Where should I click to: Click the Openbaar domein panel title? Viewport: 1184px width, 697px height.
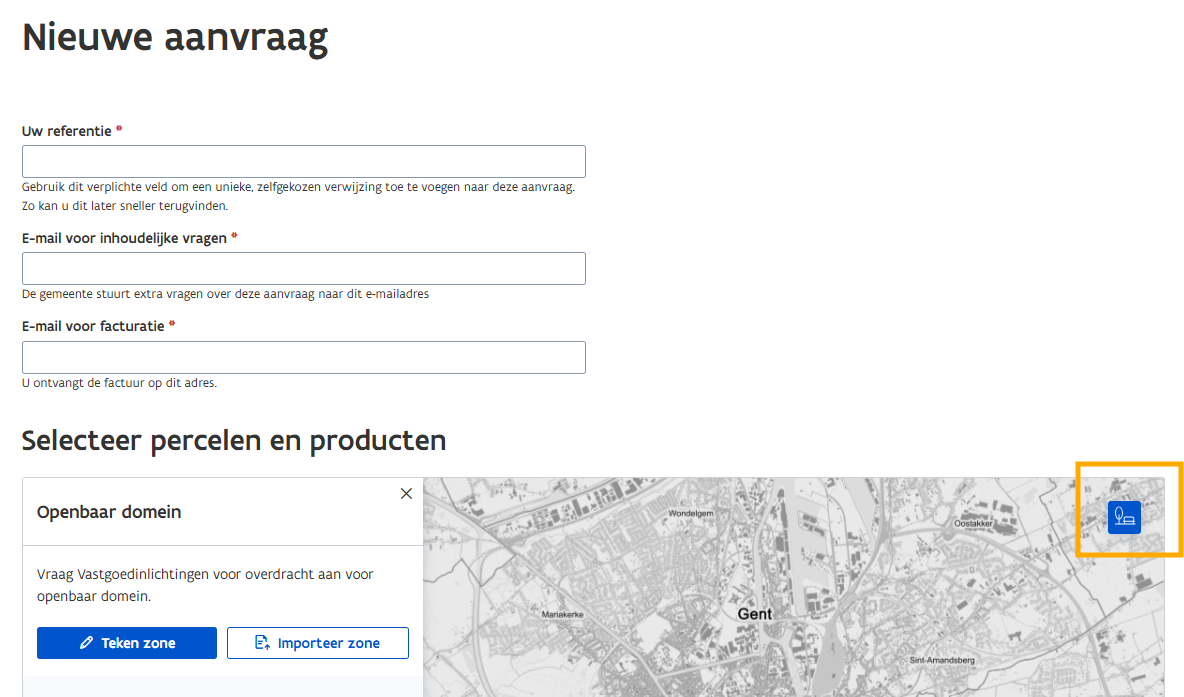(109, 512)
